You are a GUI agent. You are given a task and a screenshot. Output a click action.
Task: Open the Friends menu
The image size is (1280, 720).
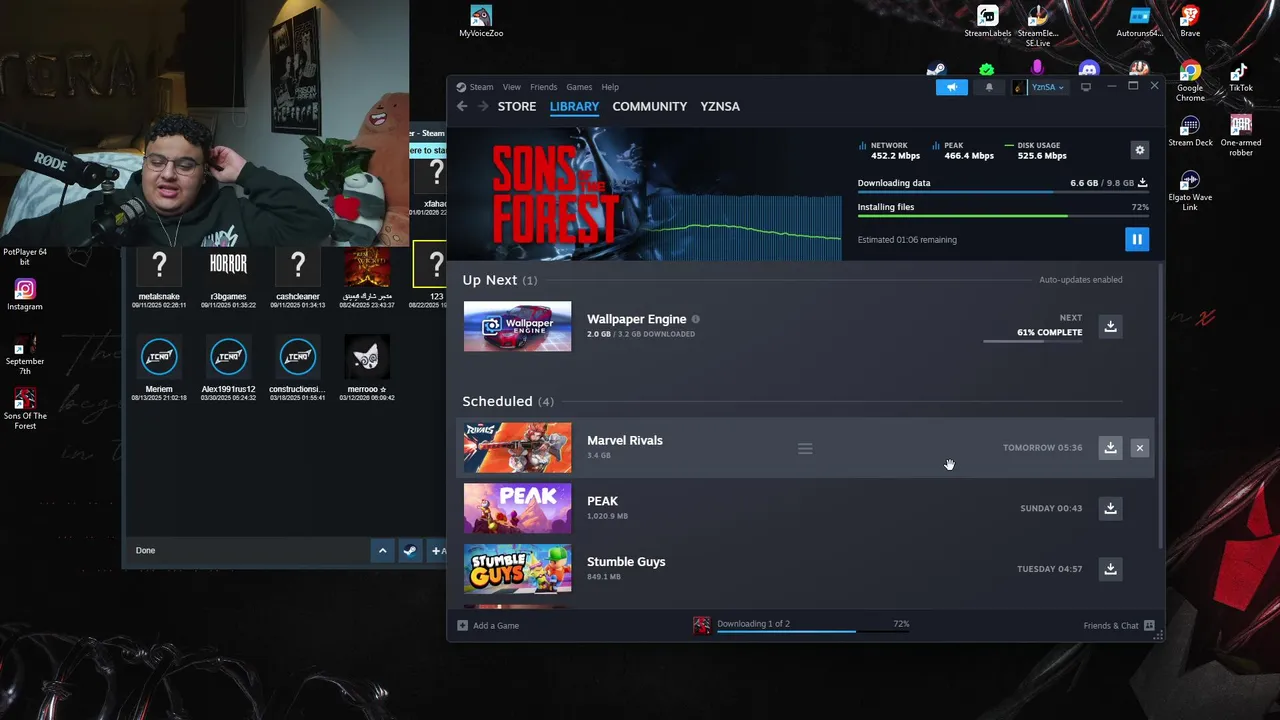(x=543, y=87)
